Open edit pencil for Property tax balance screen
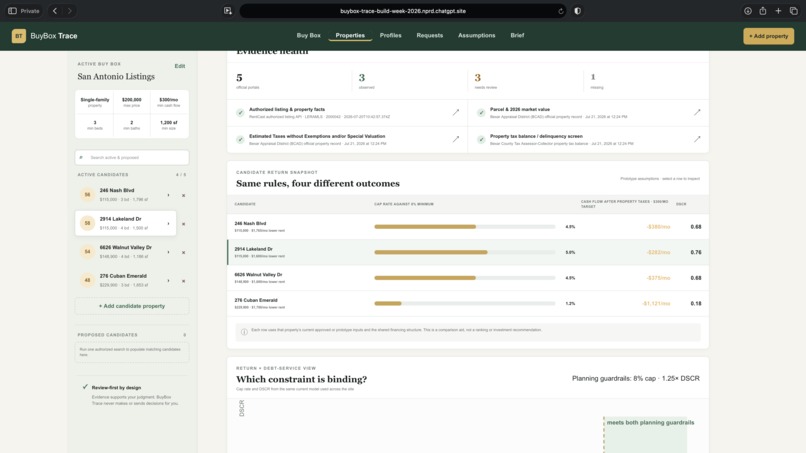This screenshot has width=806, height=453. [697, 139]
